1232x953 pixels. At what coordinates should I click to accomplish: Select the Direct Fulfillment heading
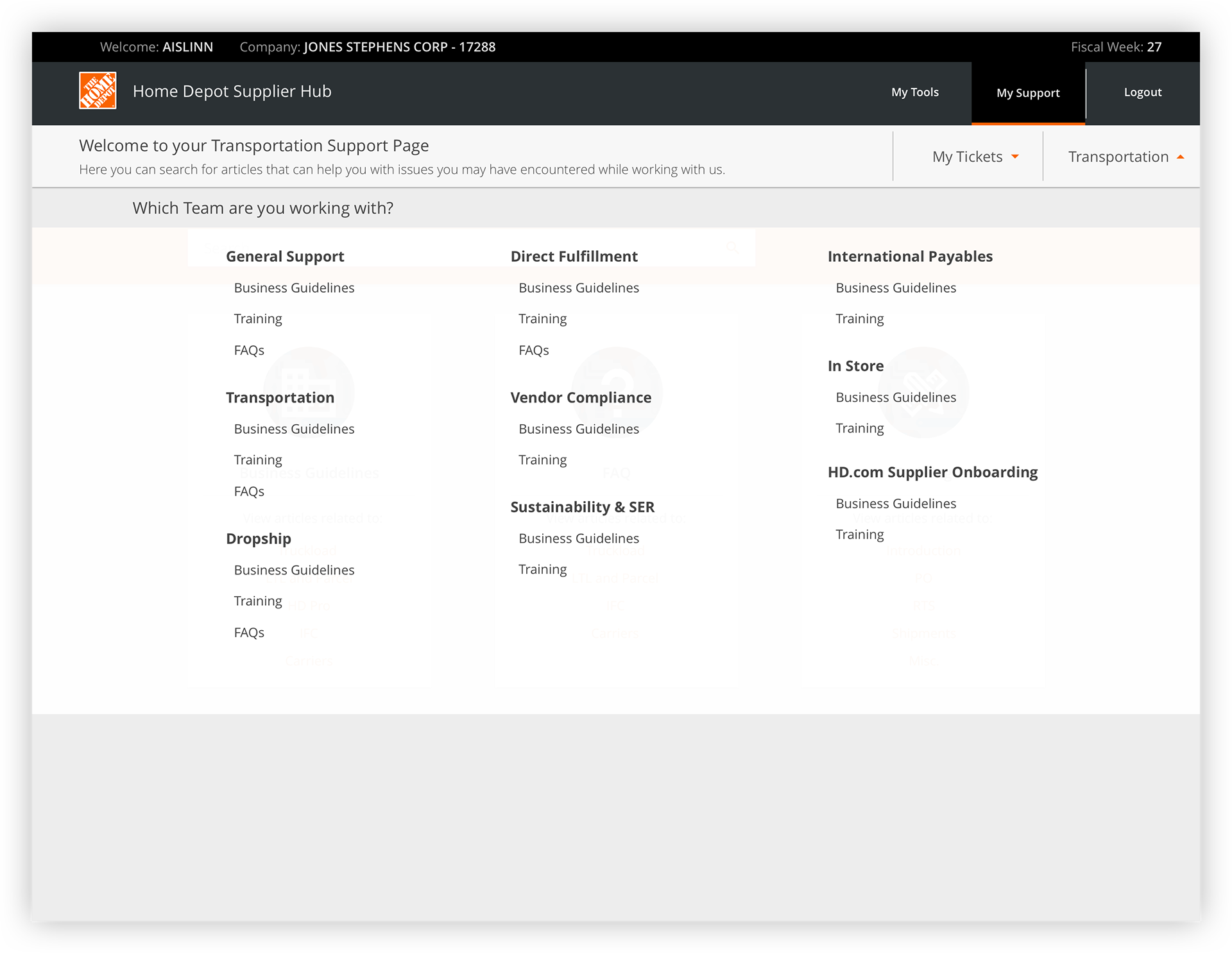pos(574,257)
